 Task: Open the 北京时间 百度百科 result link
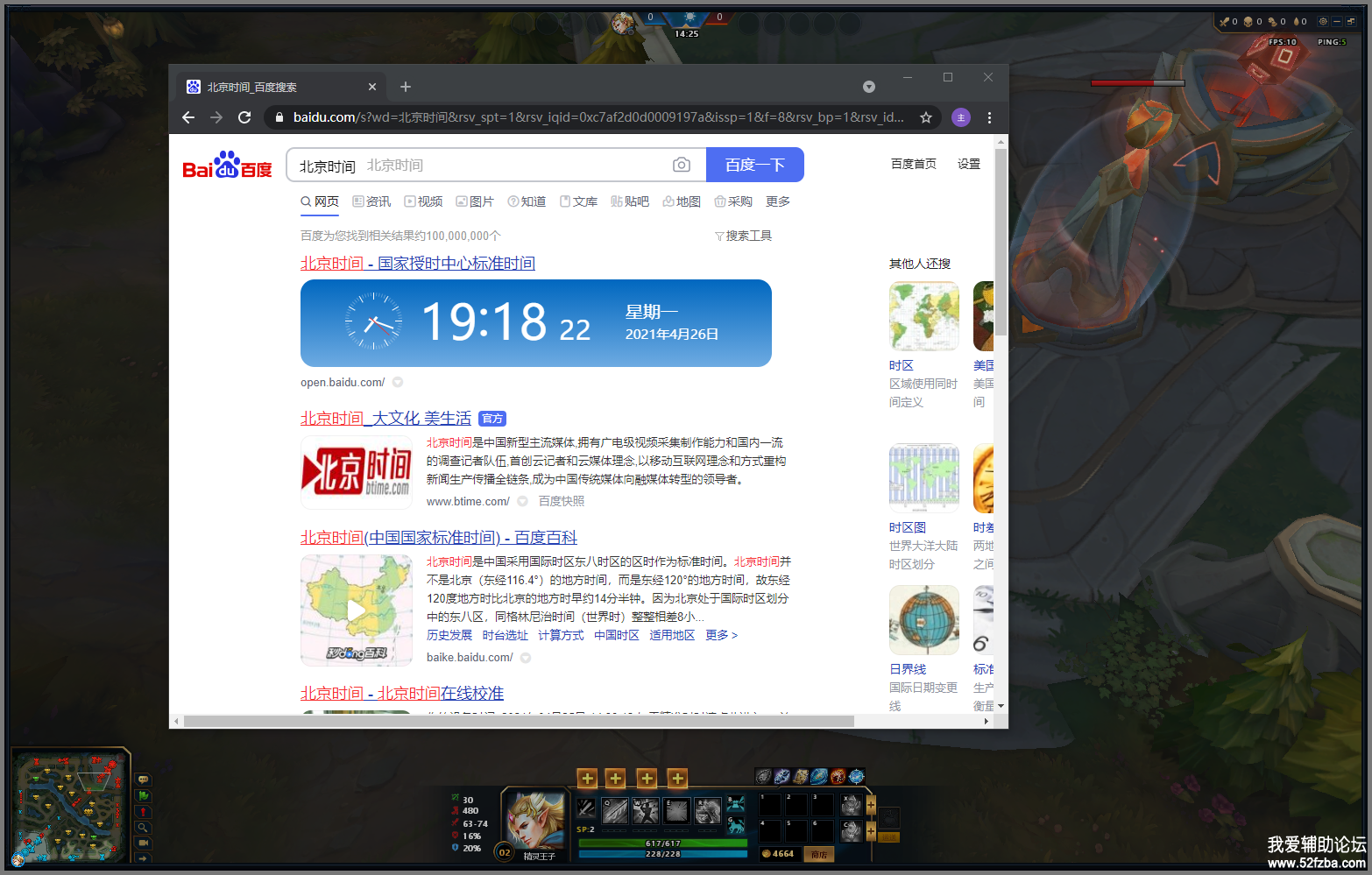(438, 538)
